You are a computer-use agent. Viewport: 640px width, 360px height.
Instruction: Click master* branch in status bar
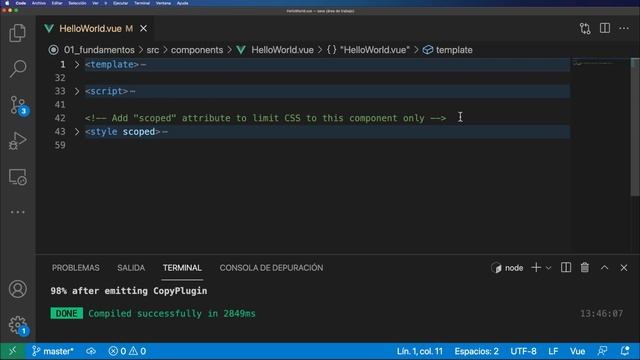(53, 351)
